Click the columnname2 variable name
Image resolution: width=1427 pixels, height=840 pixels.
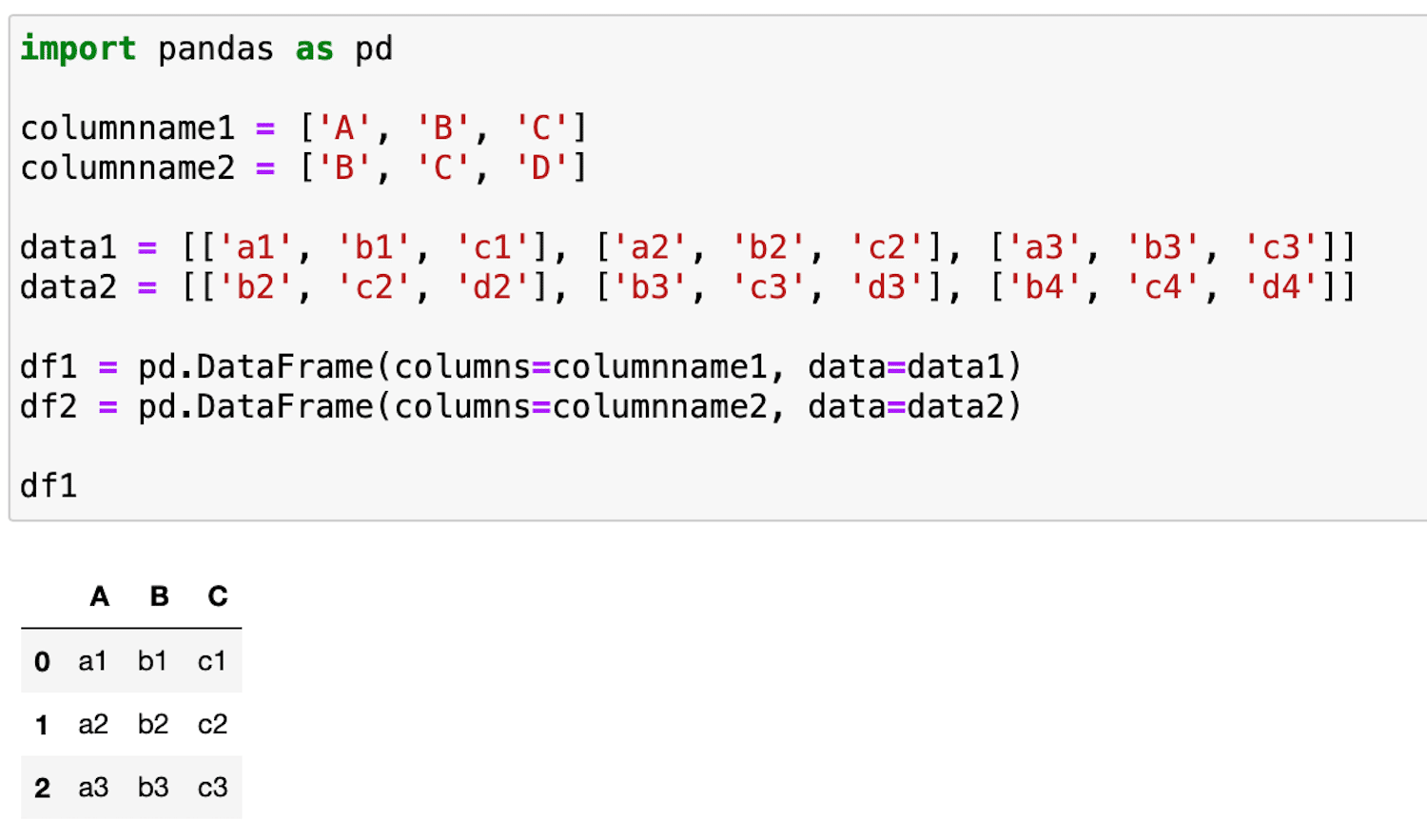pos(127,168)
